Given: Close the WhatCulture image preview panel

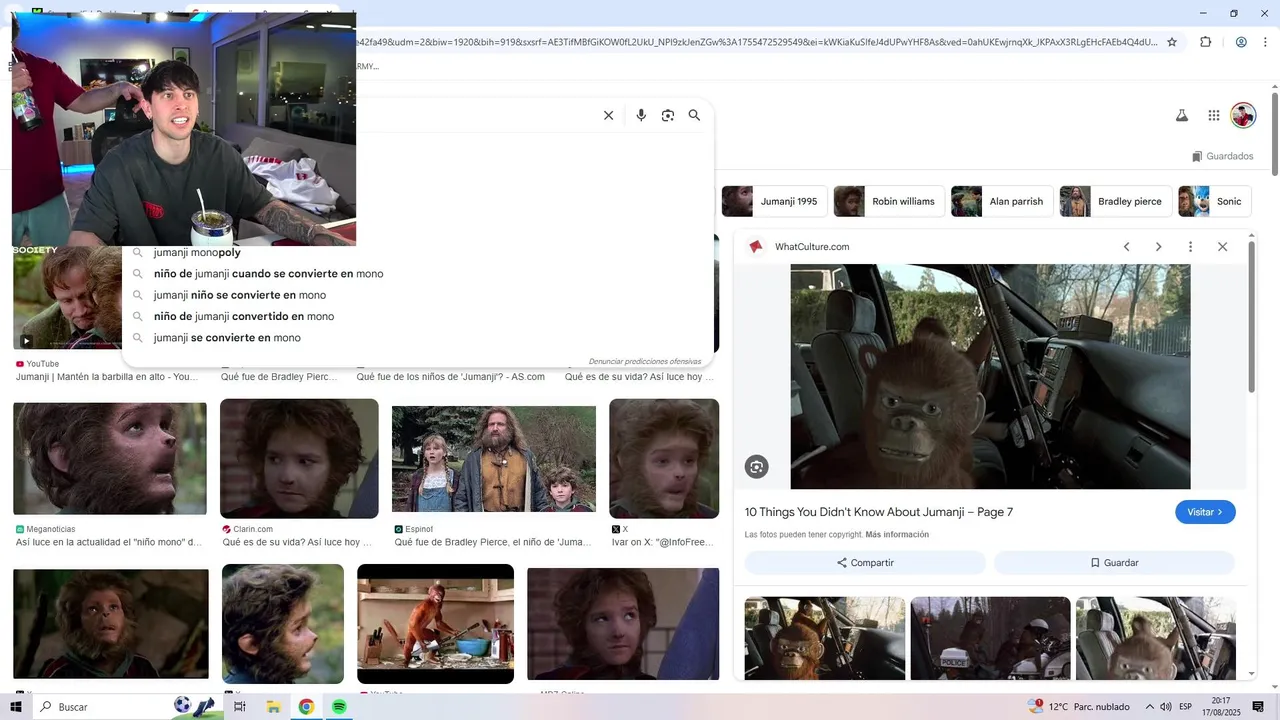Looking at the screenshot, I should click(x=1222, y=247).
